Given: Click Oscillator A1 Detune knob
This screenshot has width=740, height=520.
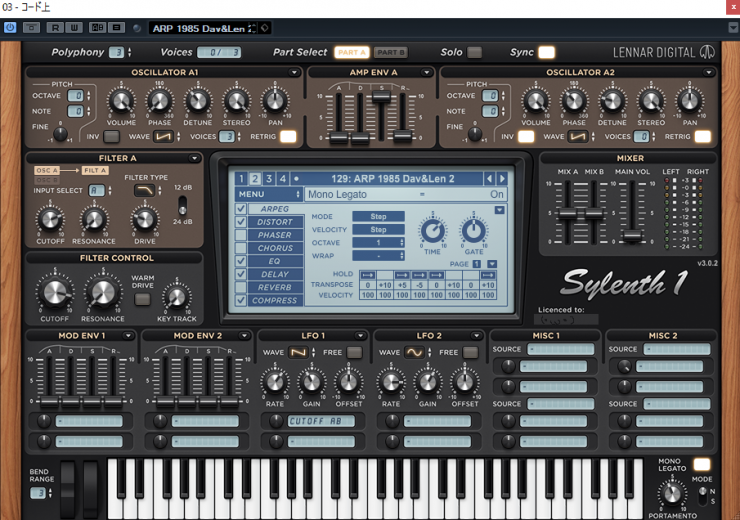Looking at the screenshot, I should point(198,101).
